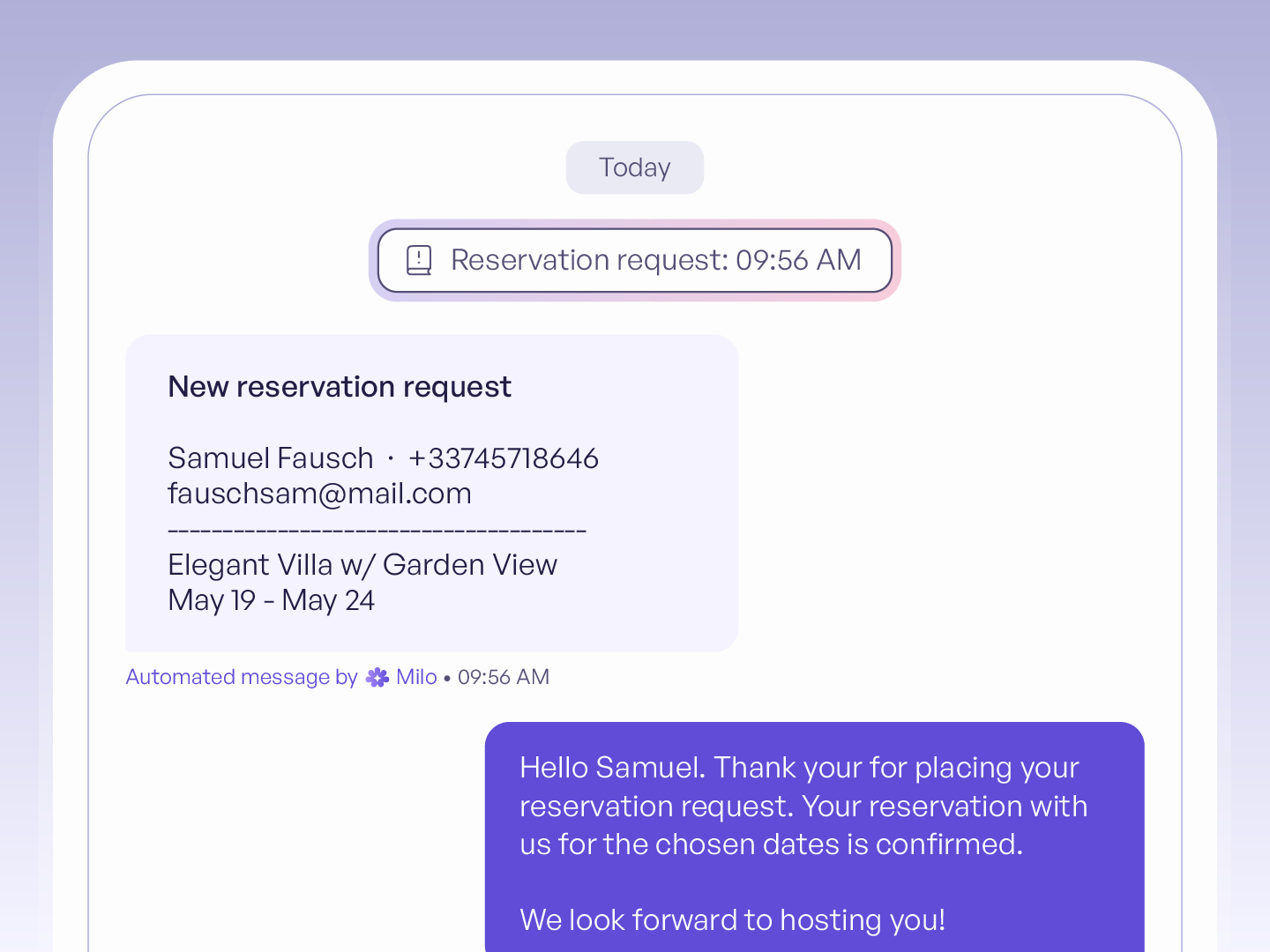Click the guest name Samuel Fausch

[271, 458]
